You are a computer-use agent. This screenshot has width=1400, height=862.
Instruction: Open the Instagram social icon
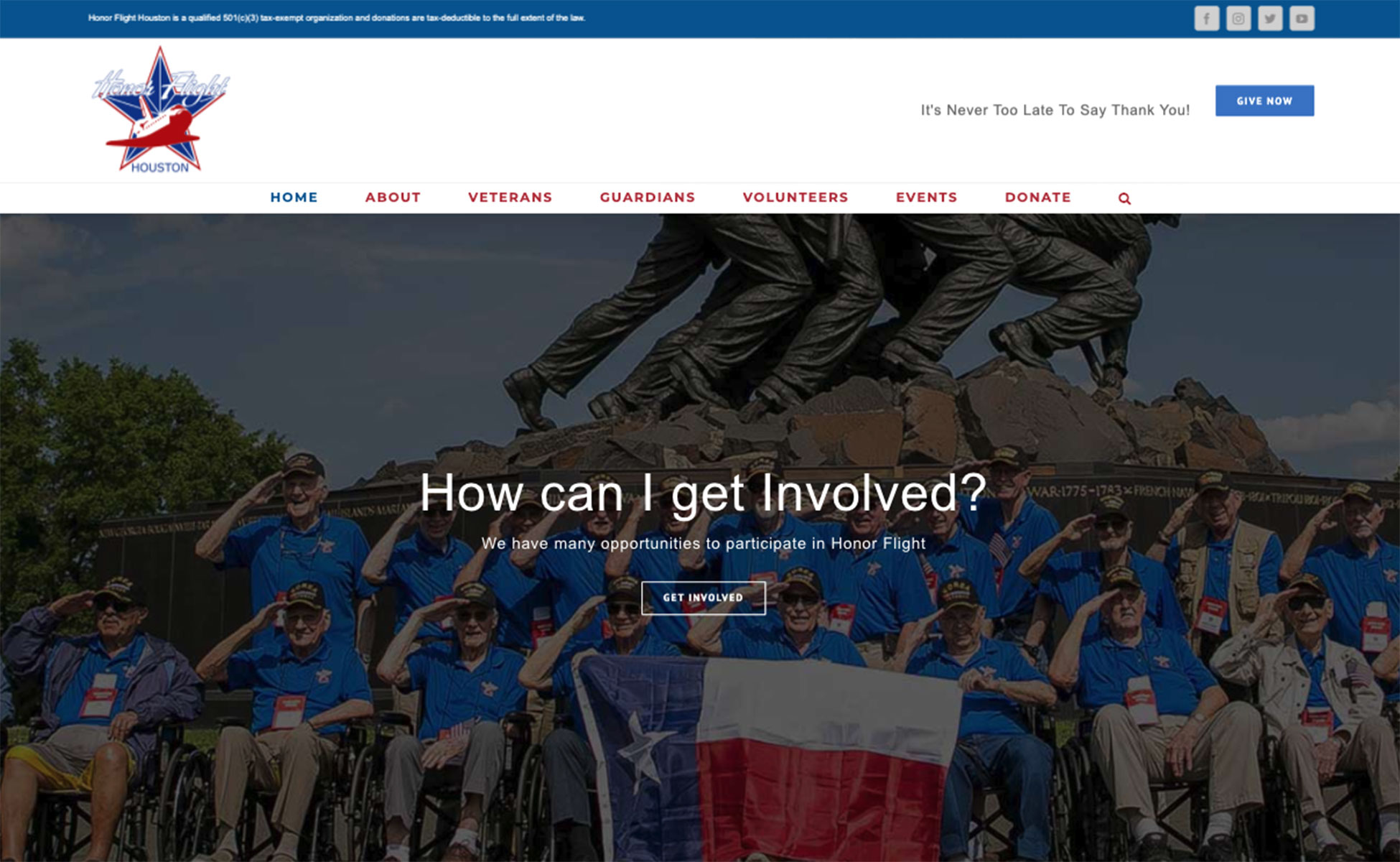click(x=1238, y=19)
